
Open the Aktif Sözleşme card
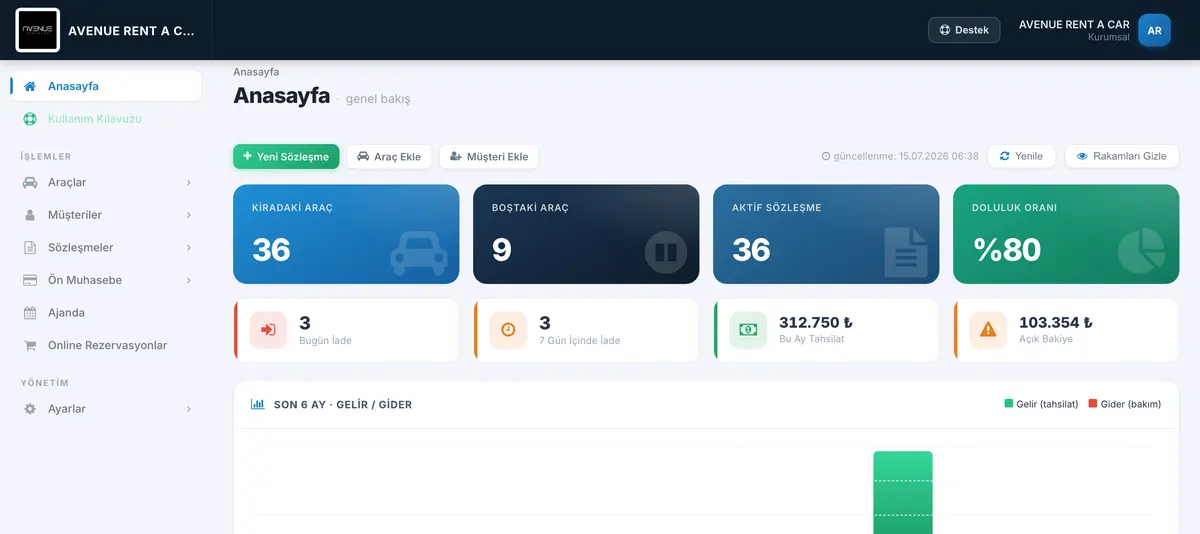point(826,234)
